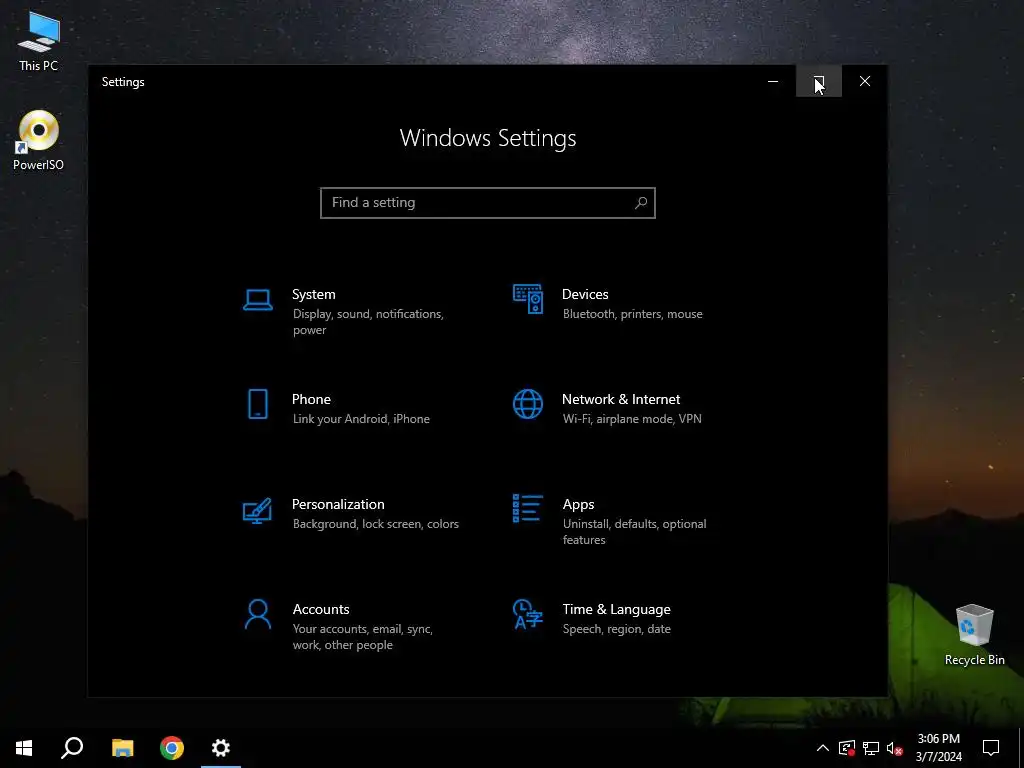The width and height of the screenshot is (1024, 768).
Task: Click the muted volume tray icon
Action: point(895,748)
